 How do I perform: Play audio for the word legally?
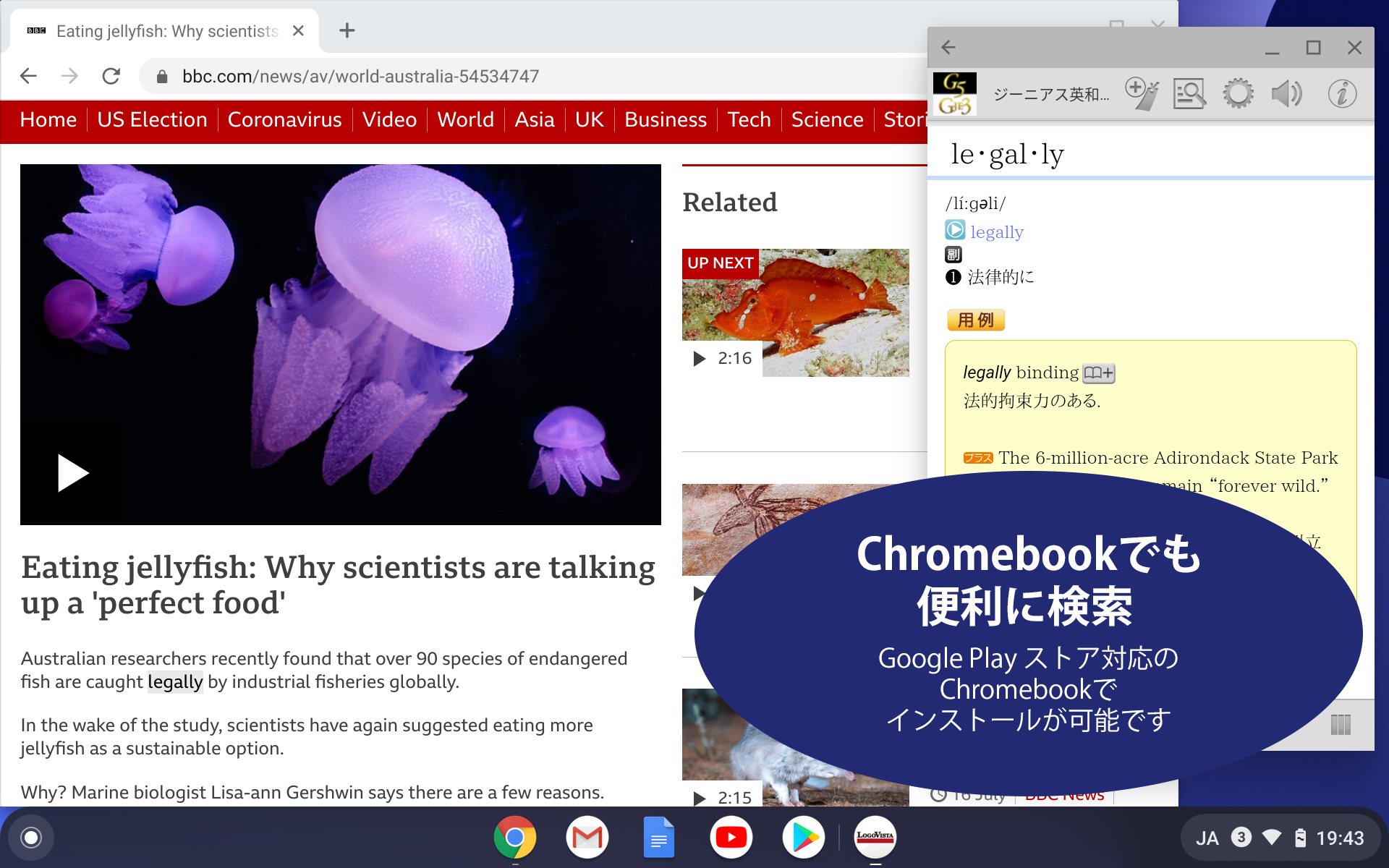[x=955, y=231]
